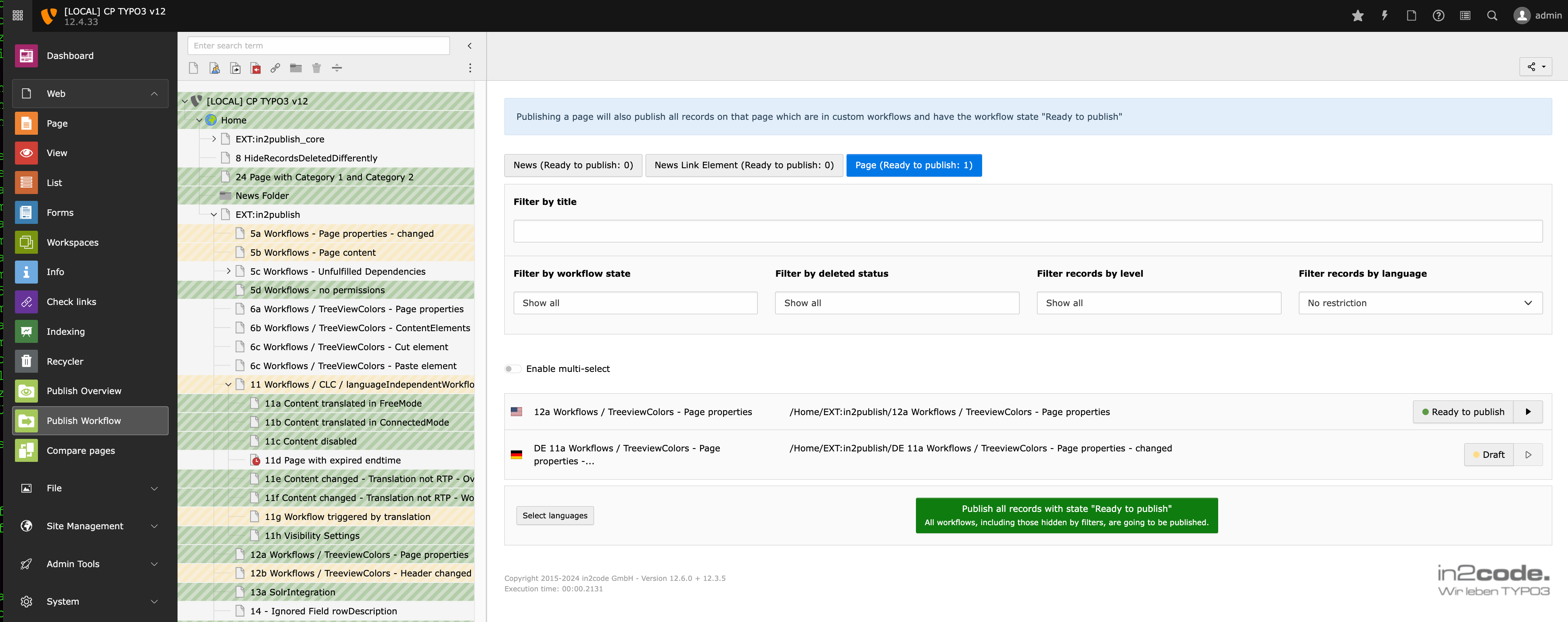
Task: Open the Filter by deleted status select
Action: 897,303
